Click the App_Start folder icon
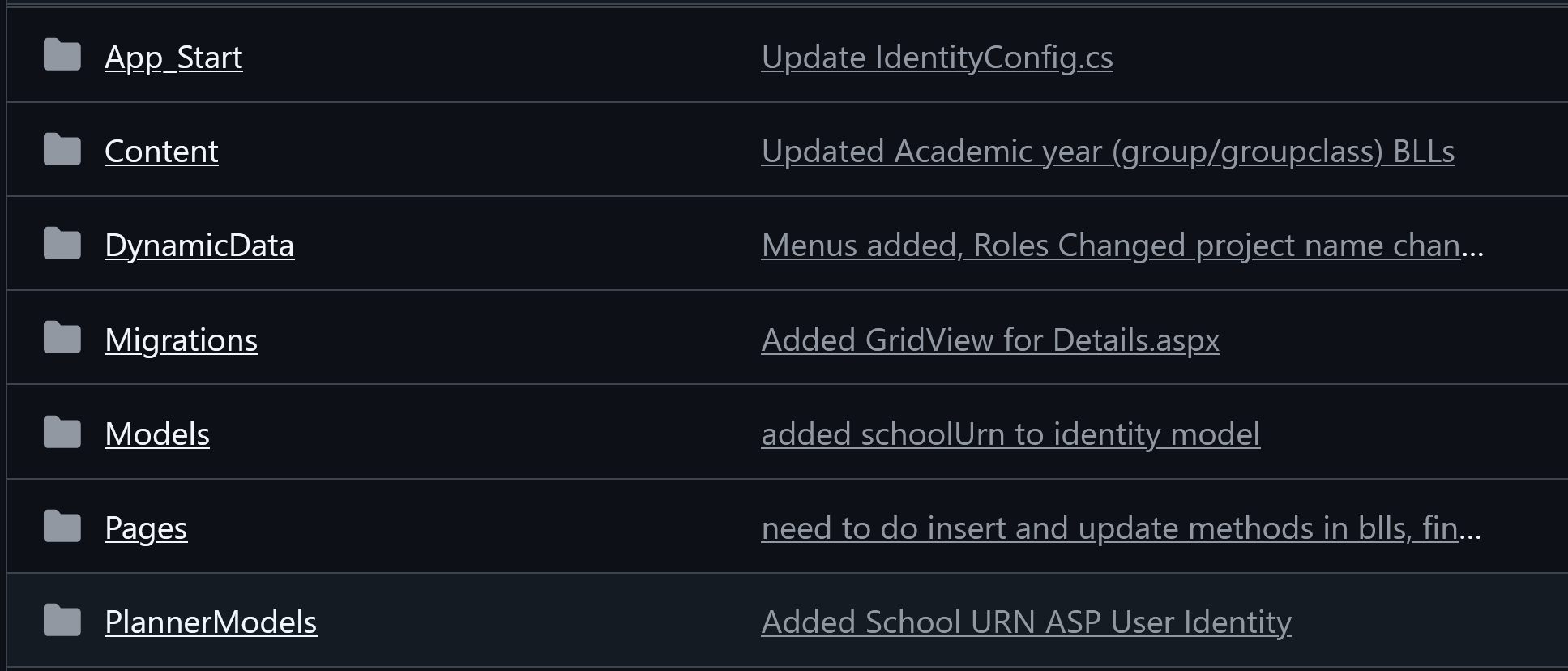The width and height of the screenshot is (1568, 671). 61,55
